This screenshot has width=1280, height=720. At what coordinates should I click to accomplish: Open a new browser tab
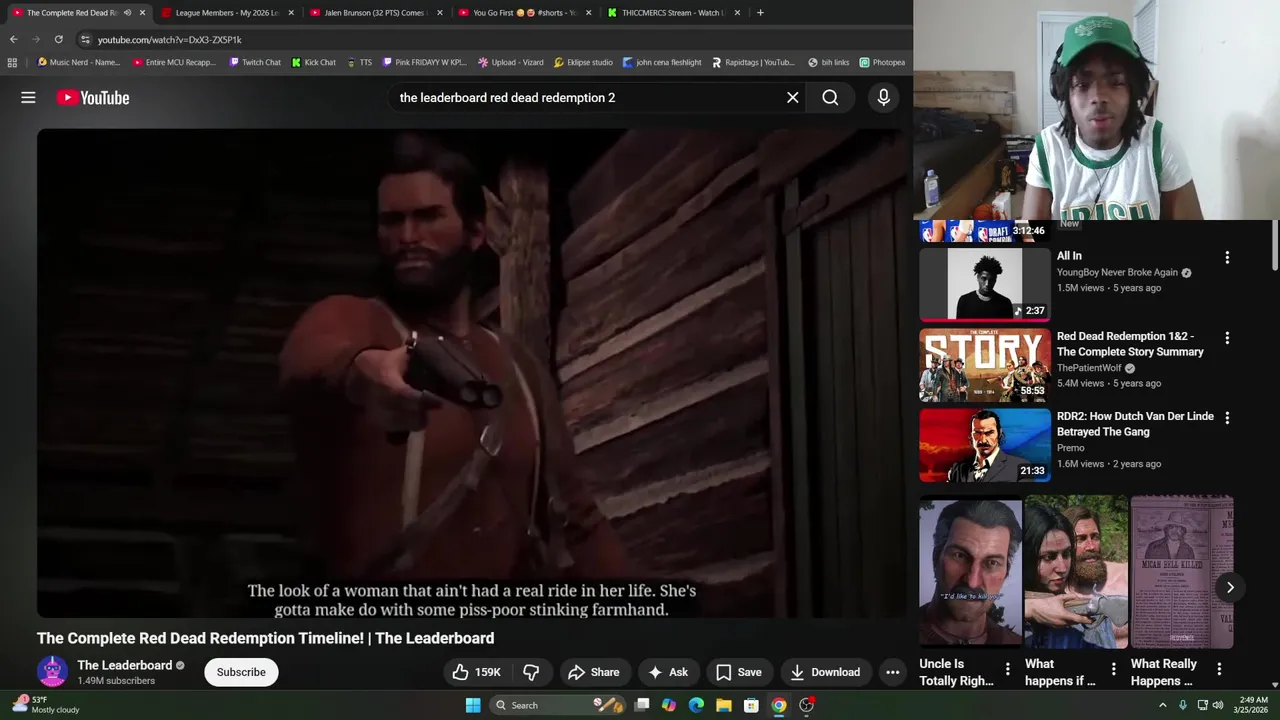tap(760, 13)
